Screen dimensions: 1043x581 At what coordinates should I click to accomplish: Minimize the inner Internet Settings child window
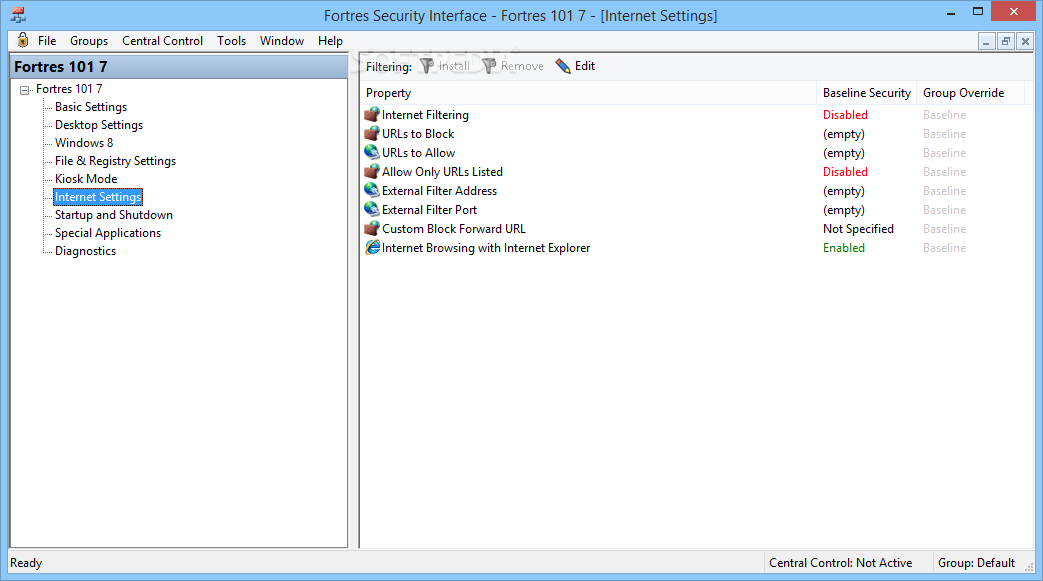click(x=986, y=41)
